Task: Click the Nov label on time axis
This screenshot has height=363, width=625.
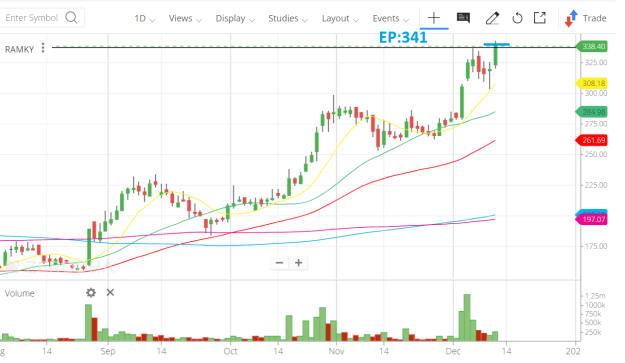Action: (336, 351)
